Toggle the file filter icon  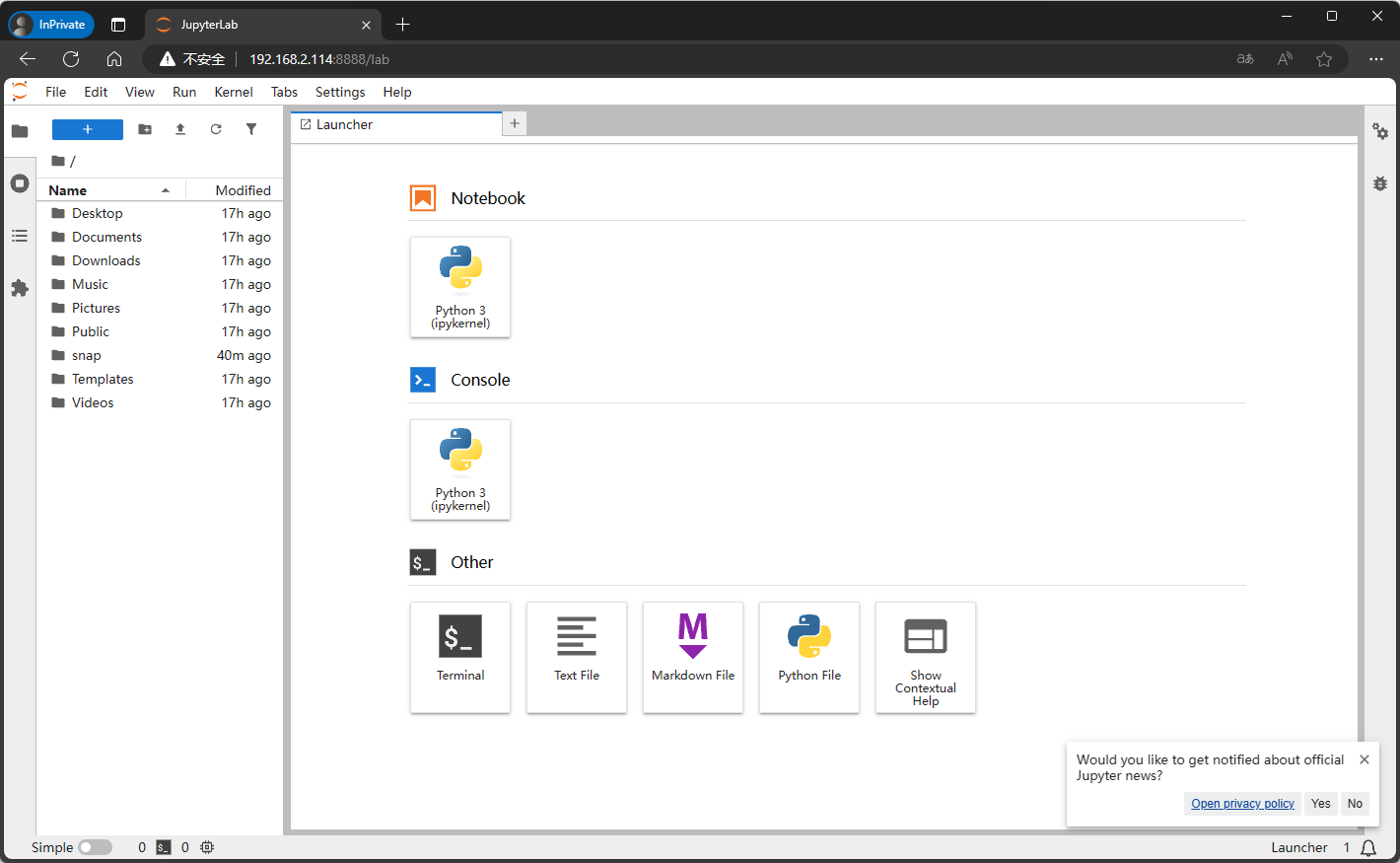click(251, 129)
